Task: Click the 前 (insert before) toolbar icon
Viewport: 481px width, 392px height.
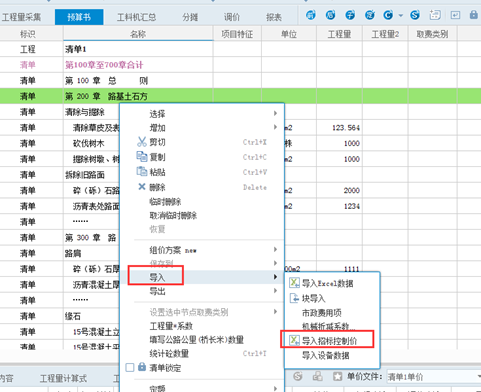Action: [x=311, y=15]
